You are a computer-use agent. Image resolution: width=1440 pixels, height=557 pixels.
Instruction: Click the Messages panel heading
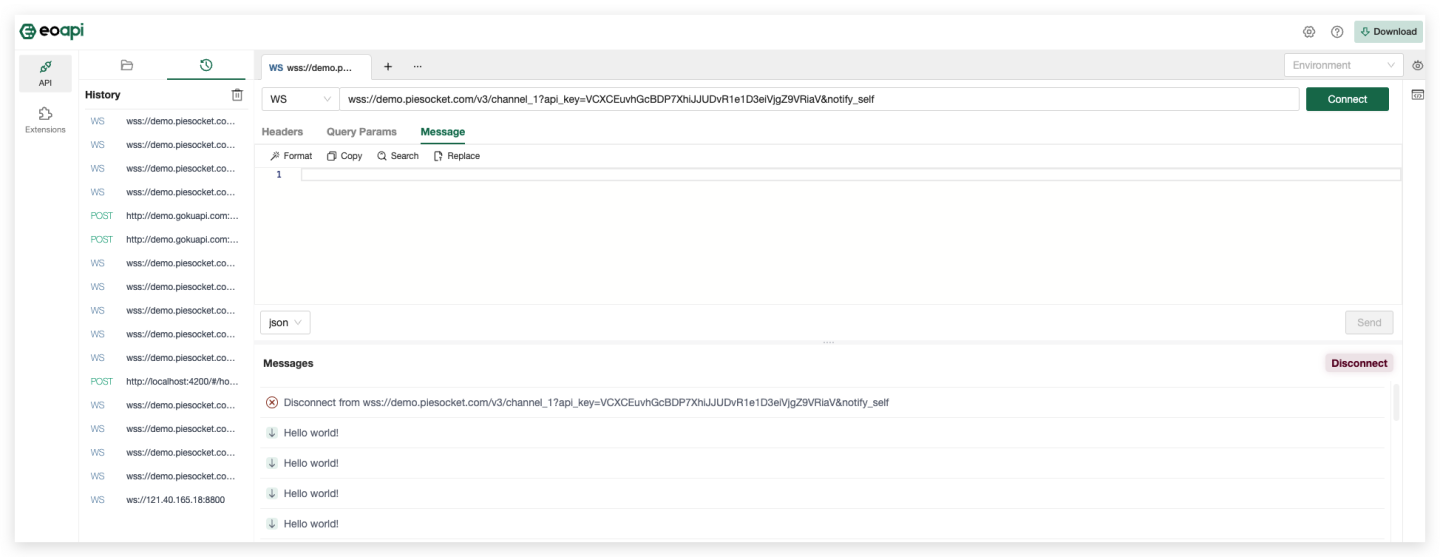(288, 363)
